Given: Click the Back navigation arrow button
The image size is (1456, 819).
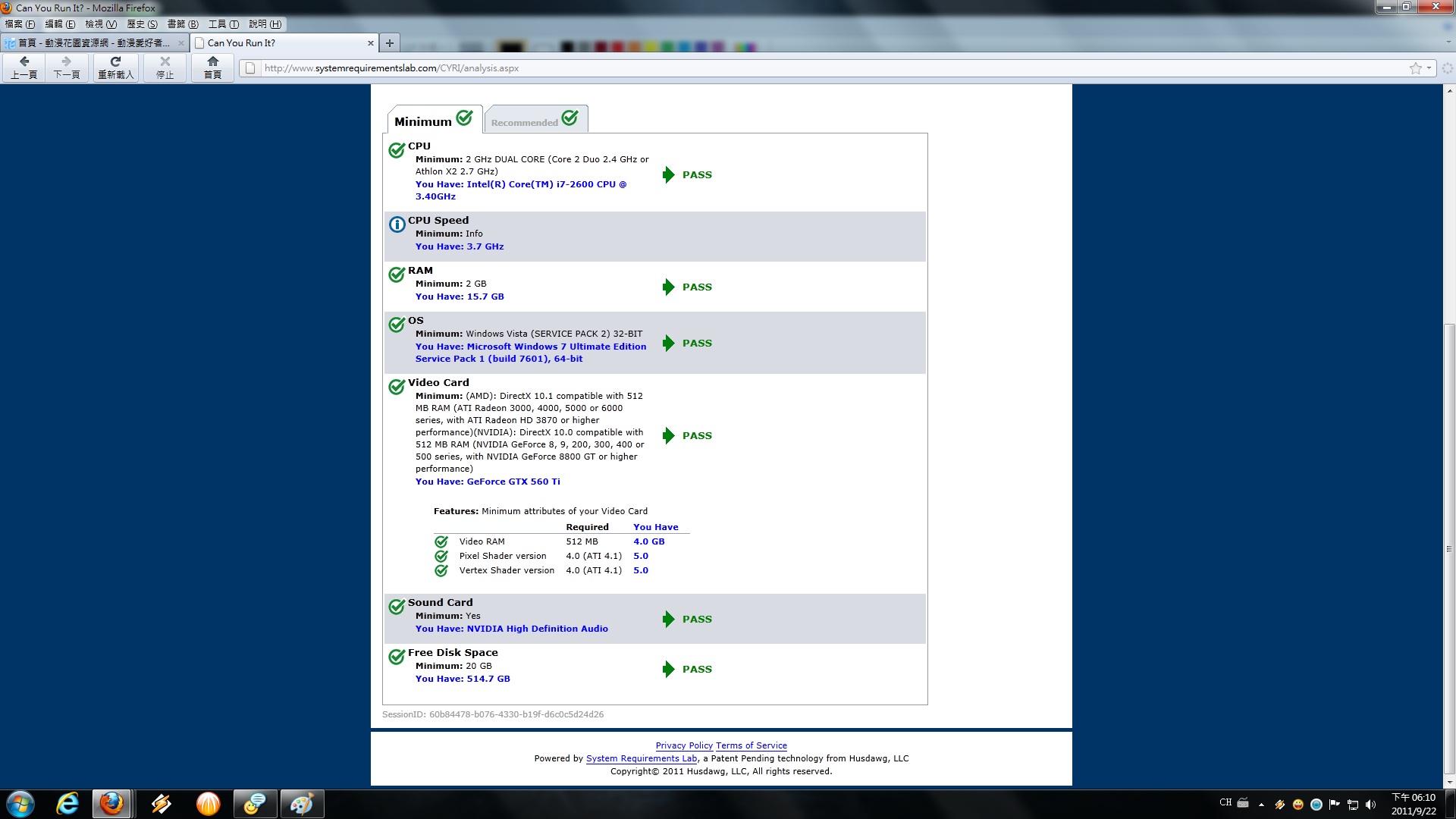Looking at the screenshot, I should pyautogui.click(x=24, y=67).
